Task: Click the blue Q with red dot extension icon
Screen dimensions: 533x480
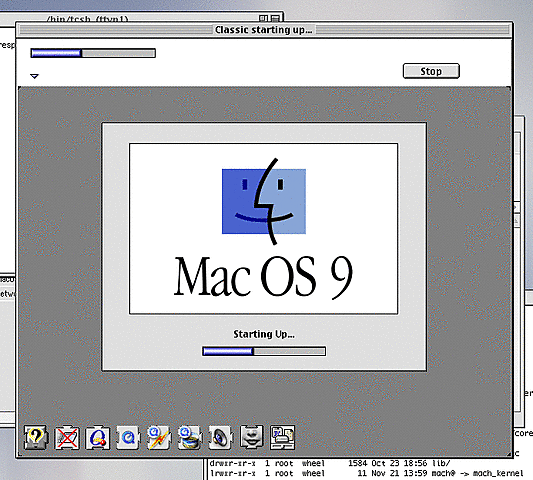Action: (98, 438)
